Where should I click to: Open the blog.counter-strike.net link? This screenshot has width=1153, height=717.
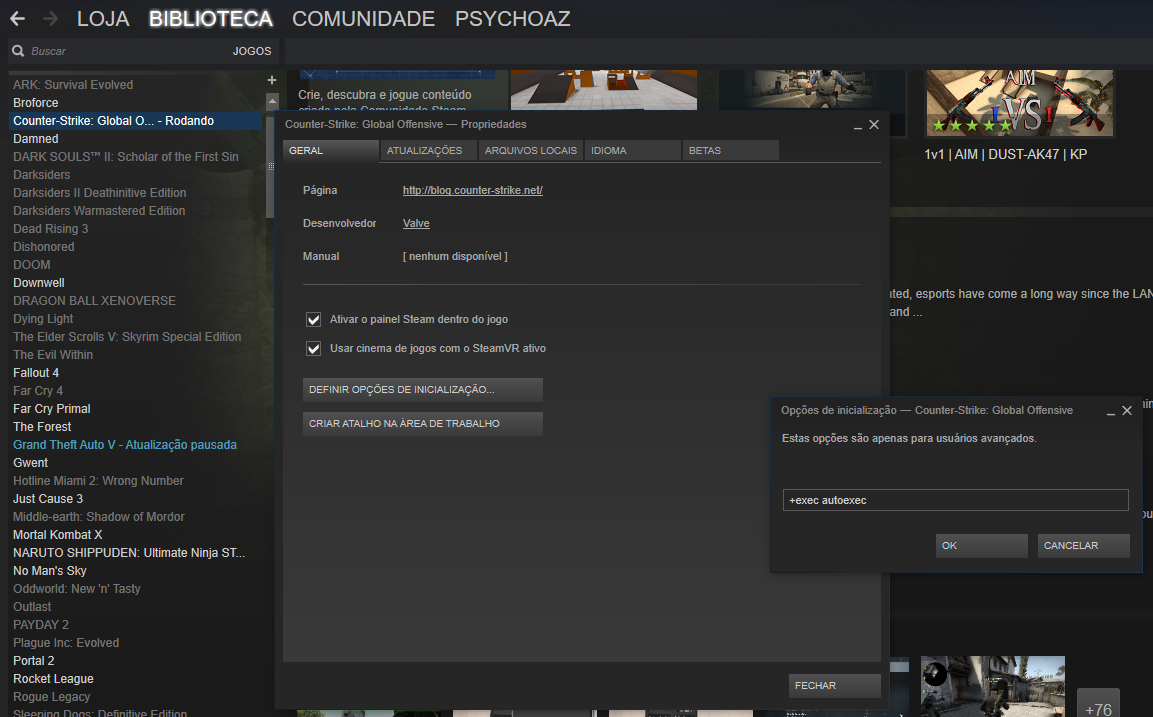[x=473, y=190]
